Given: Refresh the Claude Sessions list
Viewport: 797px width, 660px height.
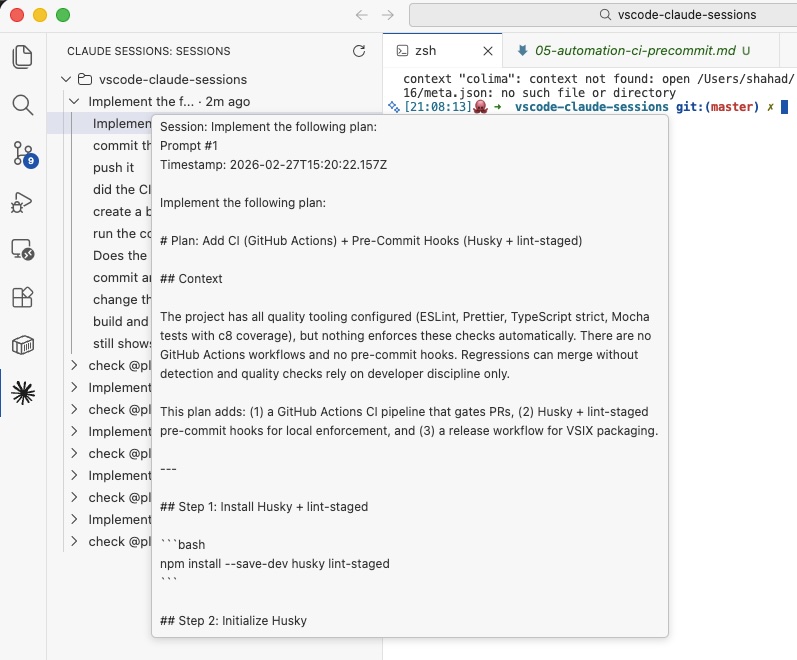Looking at the screenshot, I should click(x=359, y=51).
